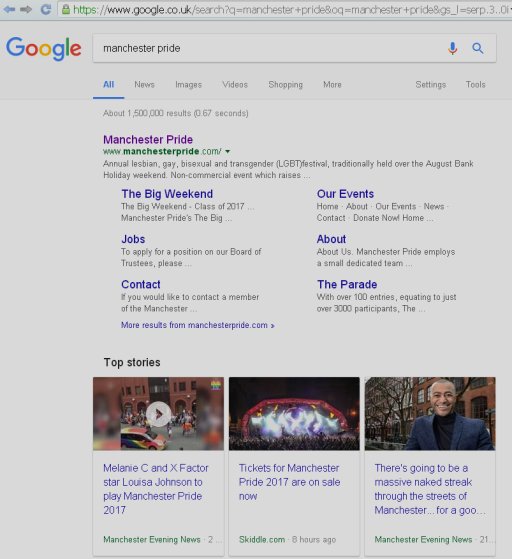Reload the page with refresh icon
Image resolution: width=512 pixels, height=559 pixels.
pos(46,9)
